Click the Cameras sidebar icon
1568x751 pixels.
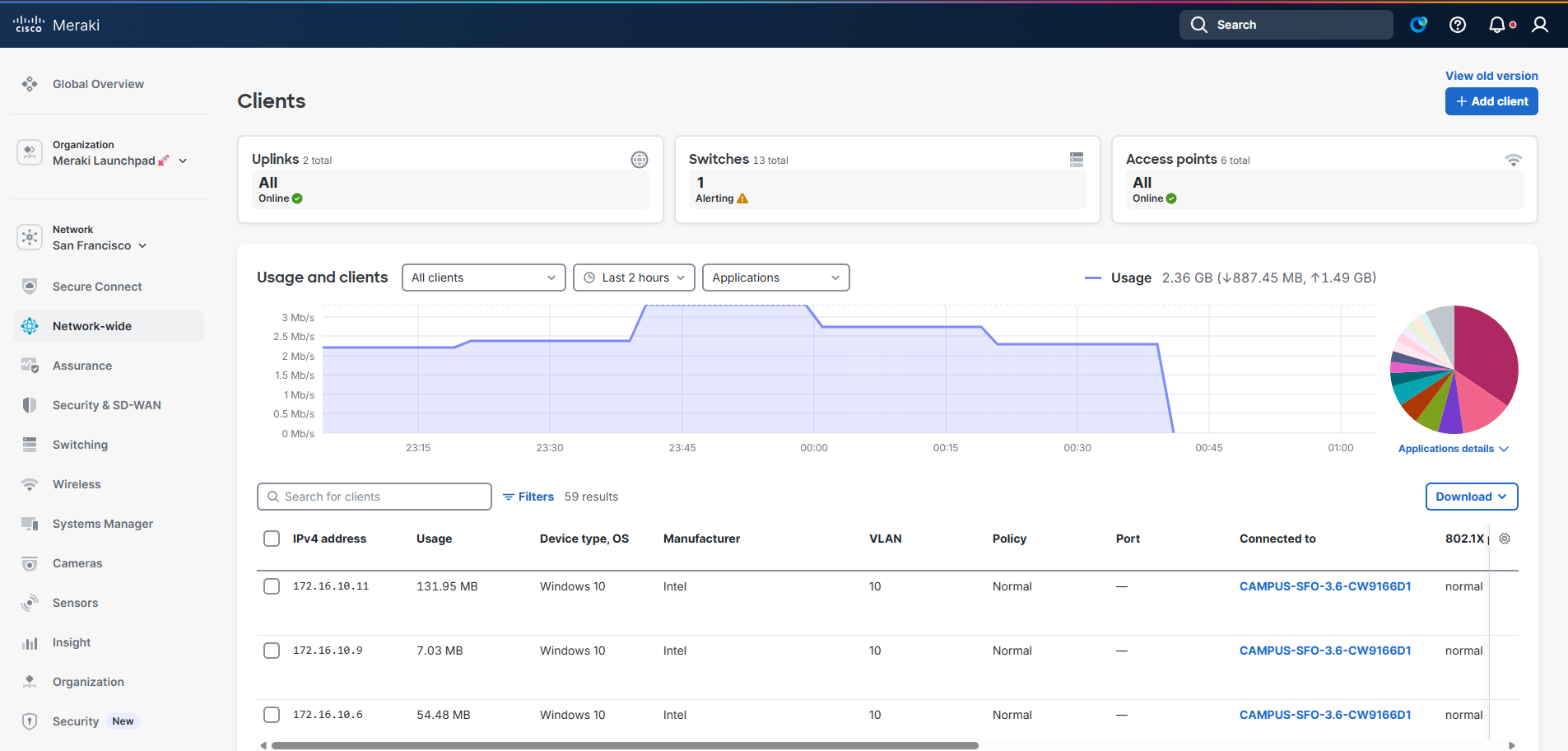click(30, 563)
